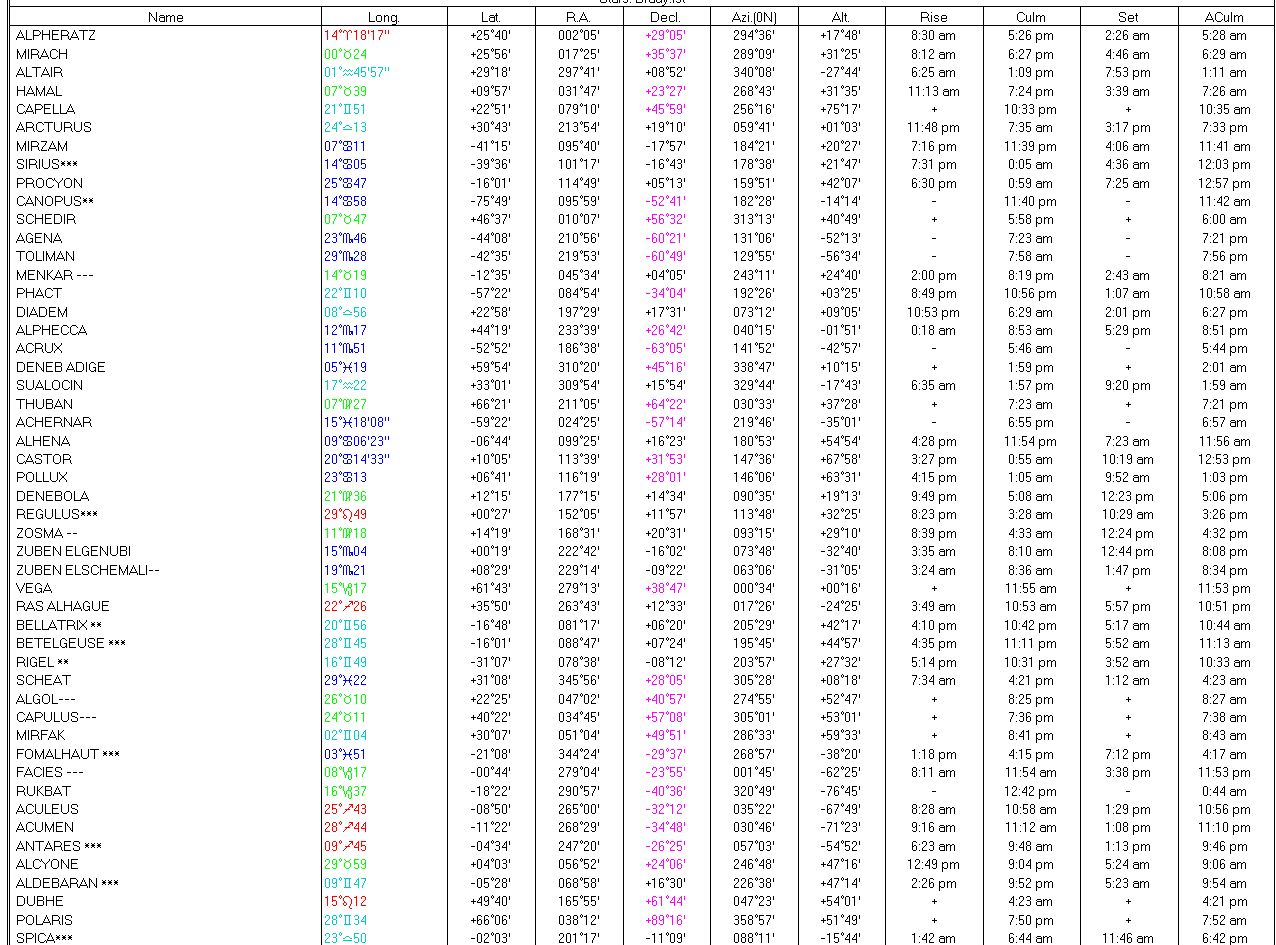The width and height of the screenshot is (1276, 945).
Task: Select the ALPHERATZ star row name
Action: click(56, 35)
